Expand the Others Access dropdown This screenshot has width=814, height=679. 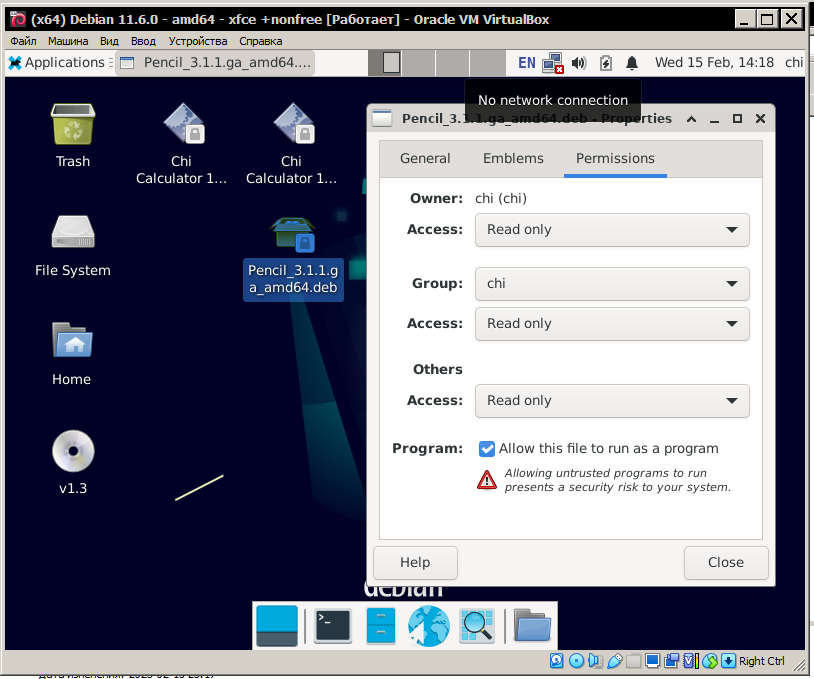612,400
